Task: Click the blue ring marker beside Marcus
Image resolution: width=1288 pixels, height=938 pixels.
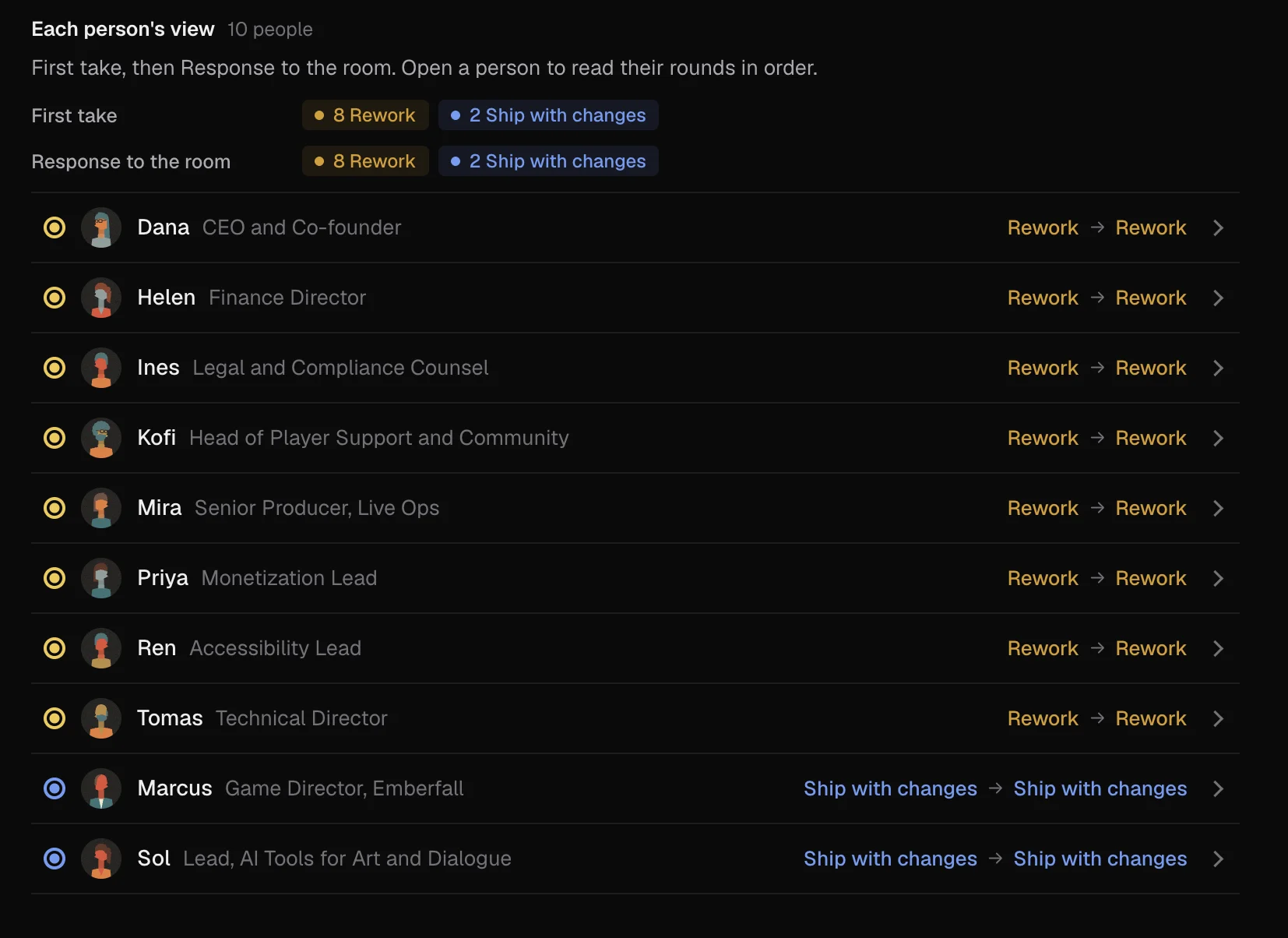Action: pyautogui.click(x=55, y=788)
